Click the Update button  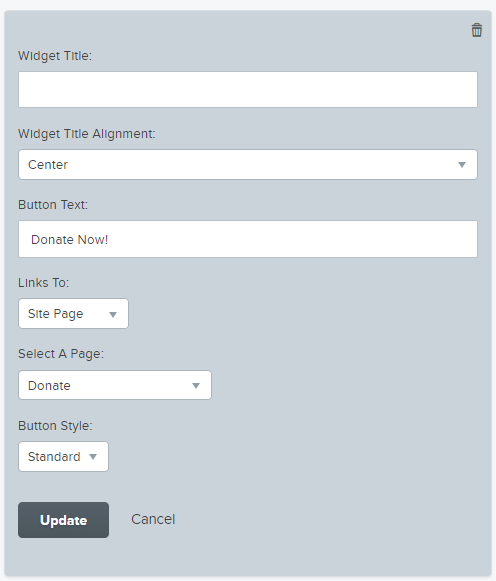point(63,520)
